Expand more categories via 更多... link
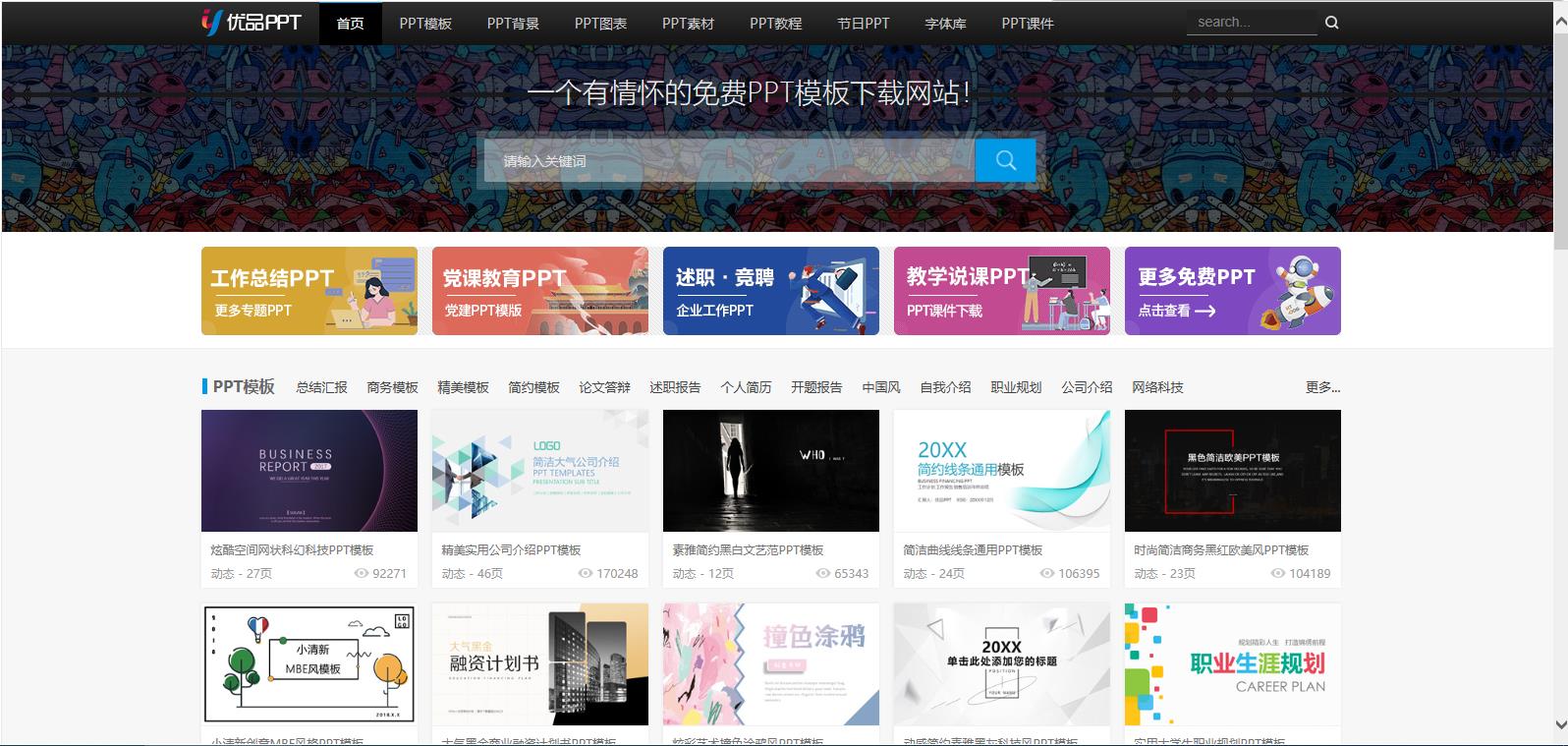Viewport: 1568px width, 746px height. 1322,387
